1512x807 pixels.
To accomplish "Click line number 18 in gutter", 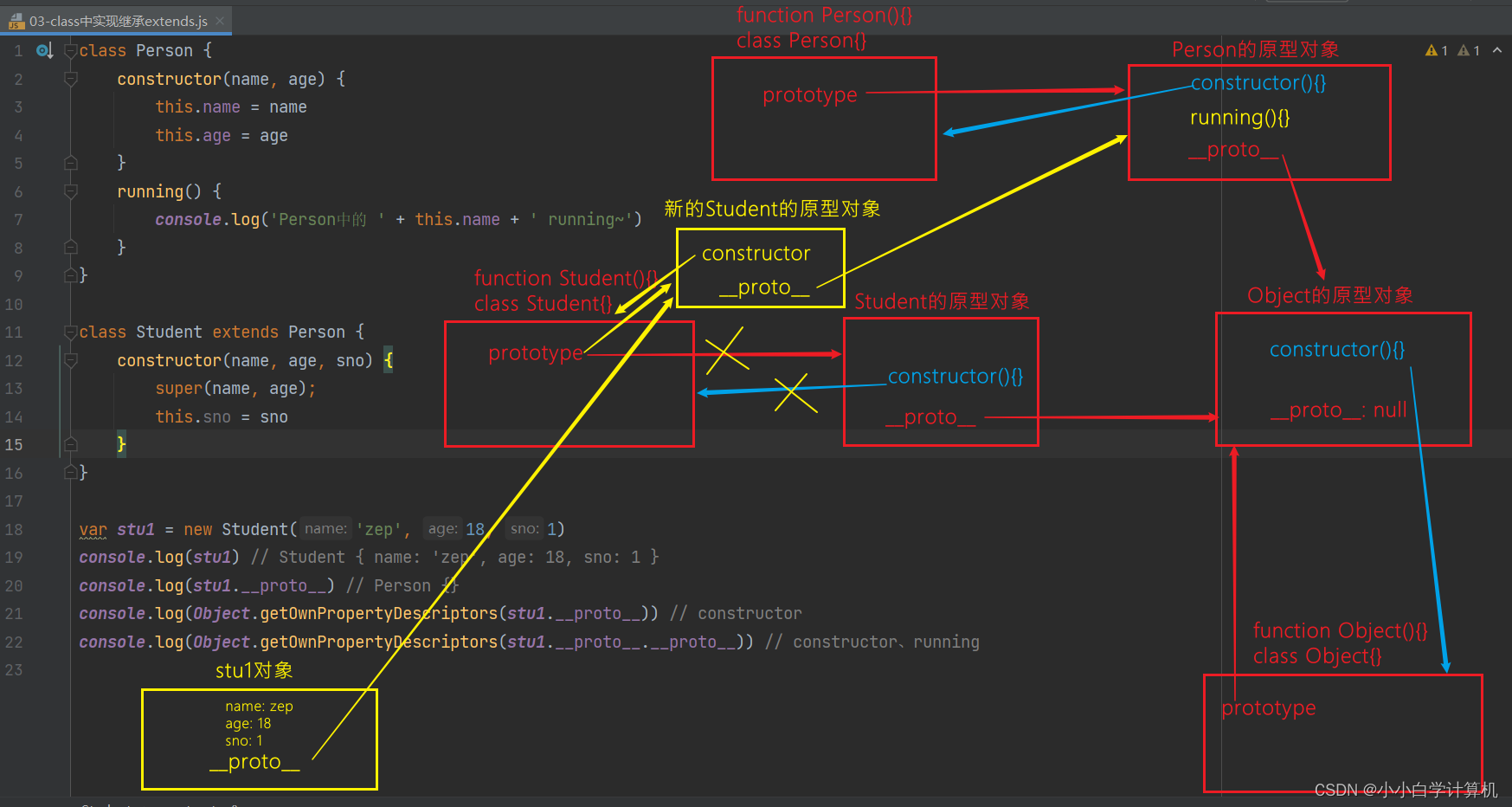I will (x=14, y=529).
